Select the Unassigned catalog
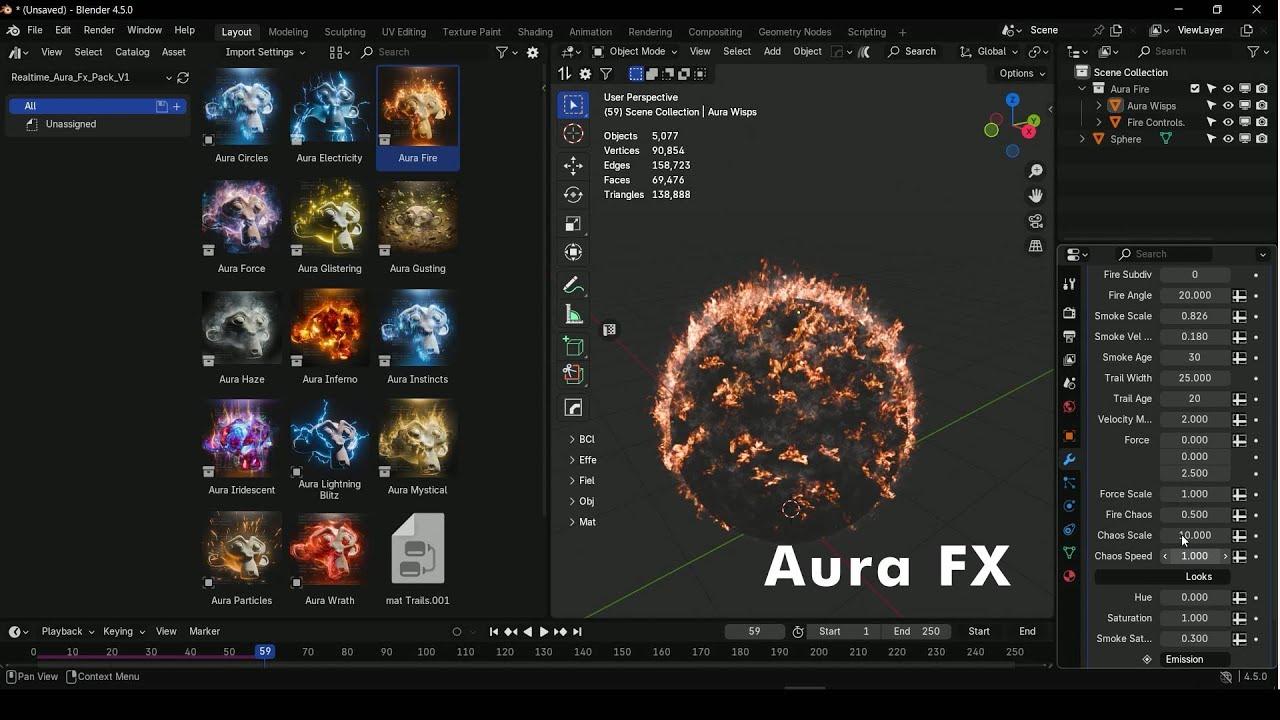 (70, 124)
